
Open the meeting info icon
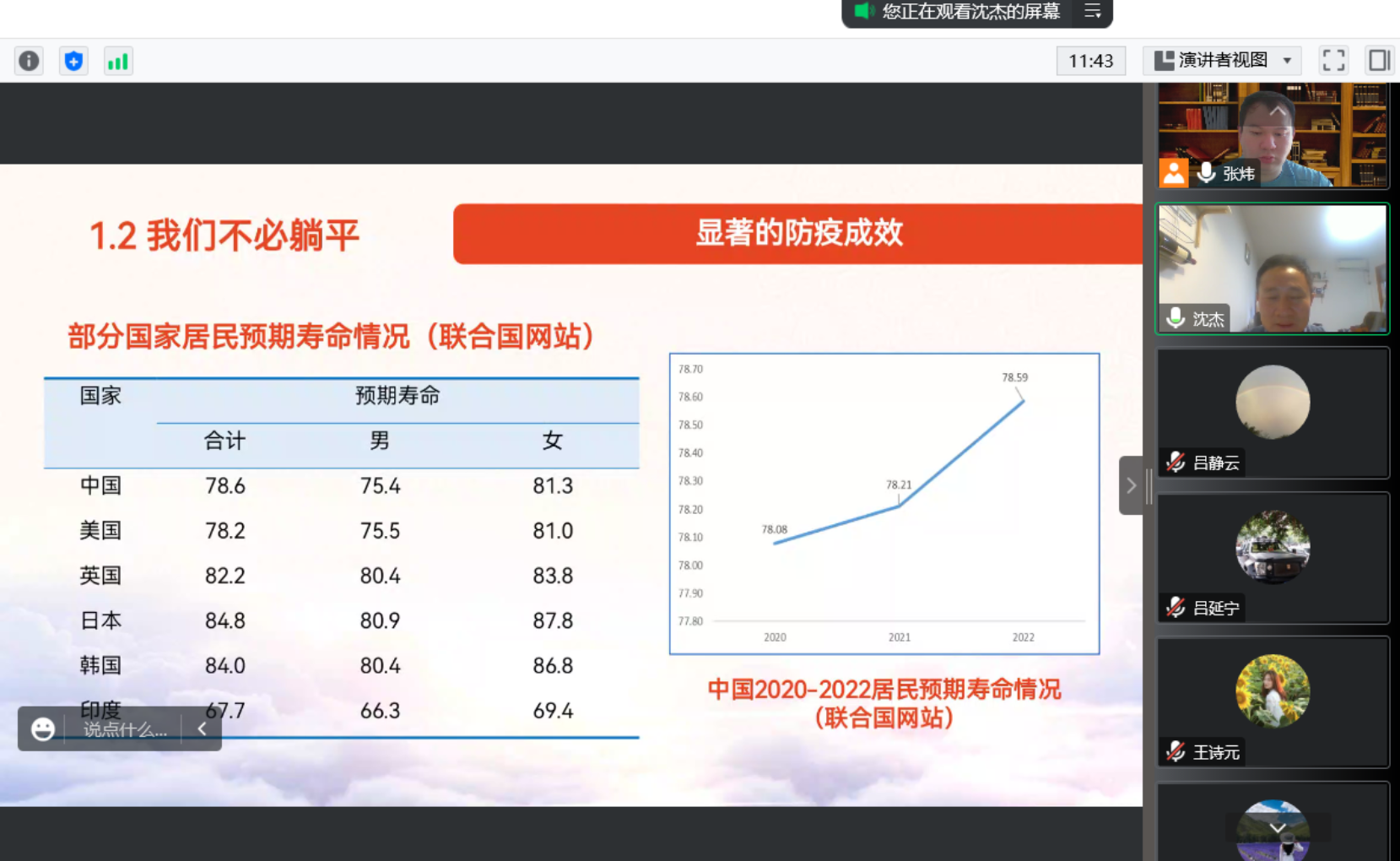29,61
